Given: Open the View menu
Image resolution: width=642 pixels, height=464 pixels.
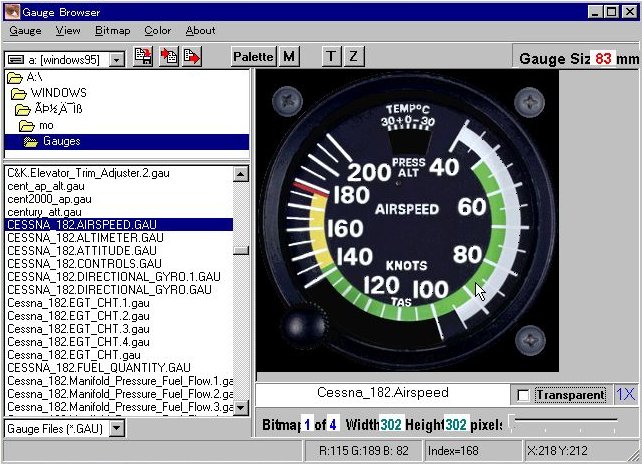Looking at the screenshot, I should (x=68, y=31).
